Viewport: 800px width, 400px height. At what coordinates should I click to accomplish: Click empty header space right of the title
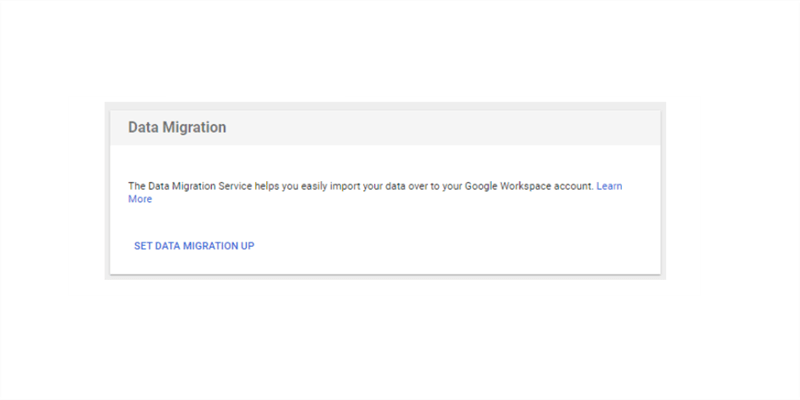(450, 128)
